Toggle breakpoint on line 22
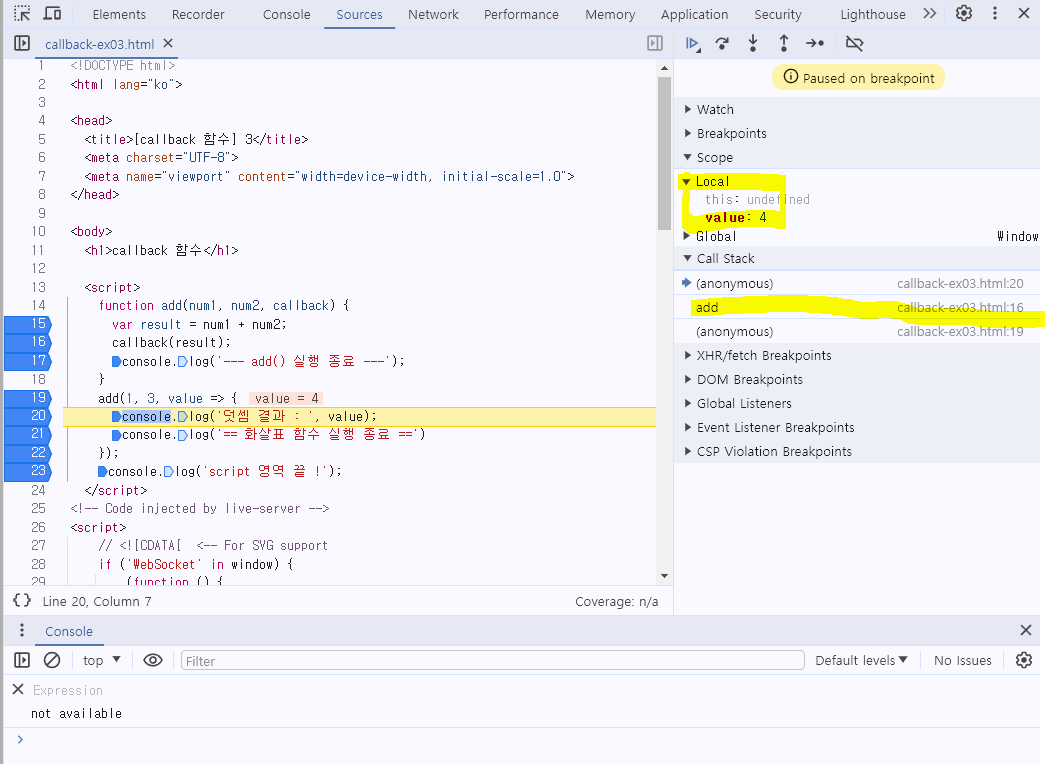 click(x=28, y=453)
